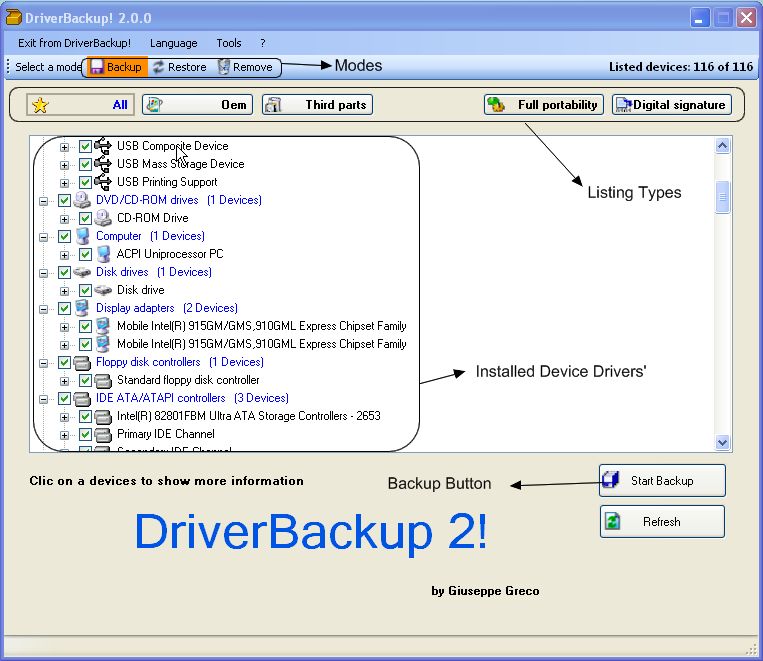Click the IDE ATA/ATAPI controllers category icon
763x661 pixels.
tap(82, 398)
